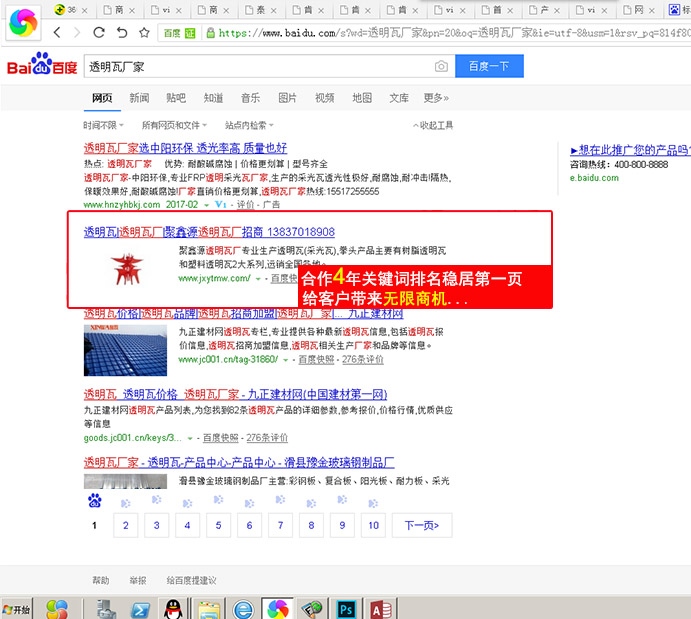The image size is (691, 619).
Task: Collapse tools via 收起工具
Action: [x=433, y=126]
